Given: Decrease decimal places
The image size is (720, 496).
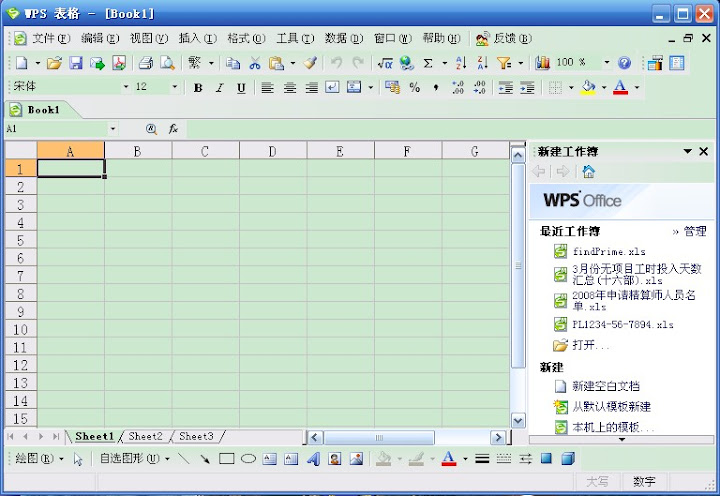Looking at the screenshot, I should [x=479, y=87].
